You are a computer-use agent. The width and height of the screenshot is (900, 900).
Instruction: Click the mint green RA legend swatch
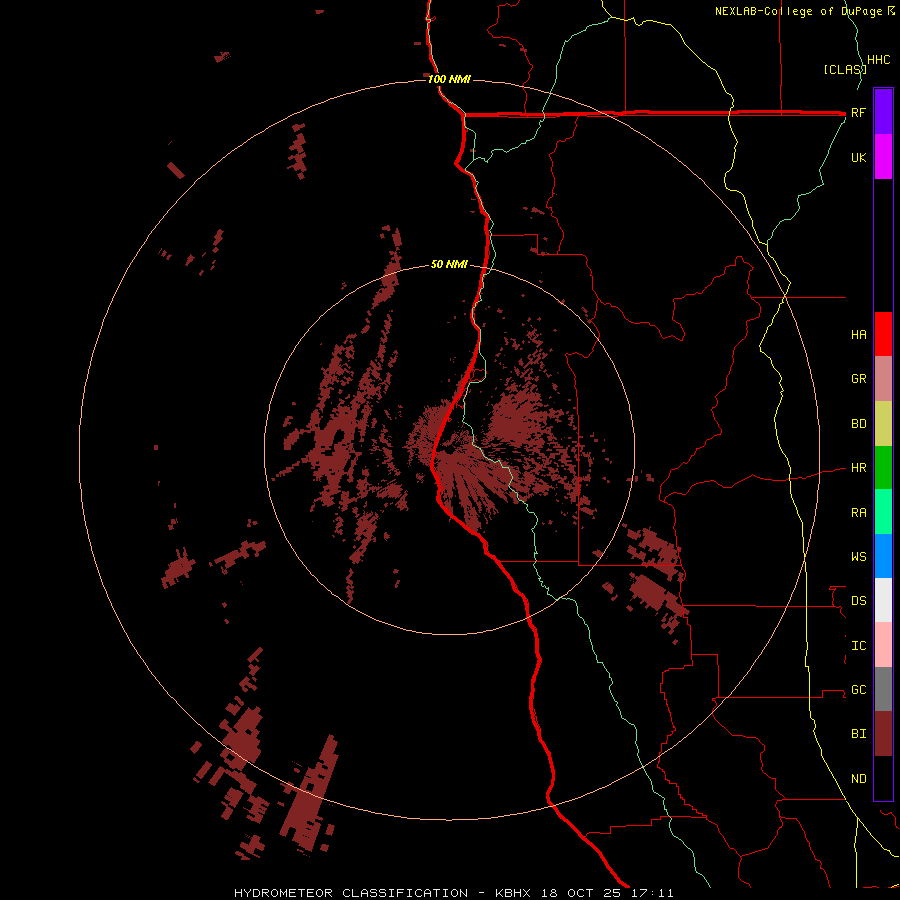(883, 512)
